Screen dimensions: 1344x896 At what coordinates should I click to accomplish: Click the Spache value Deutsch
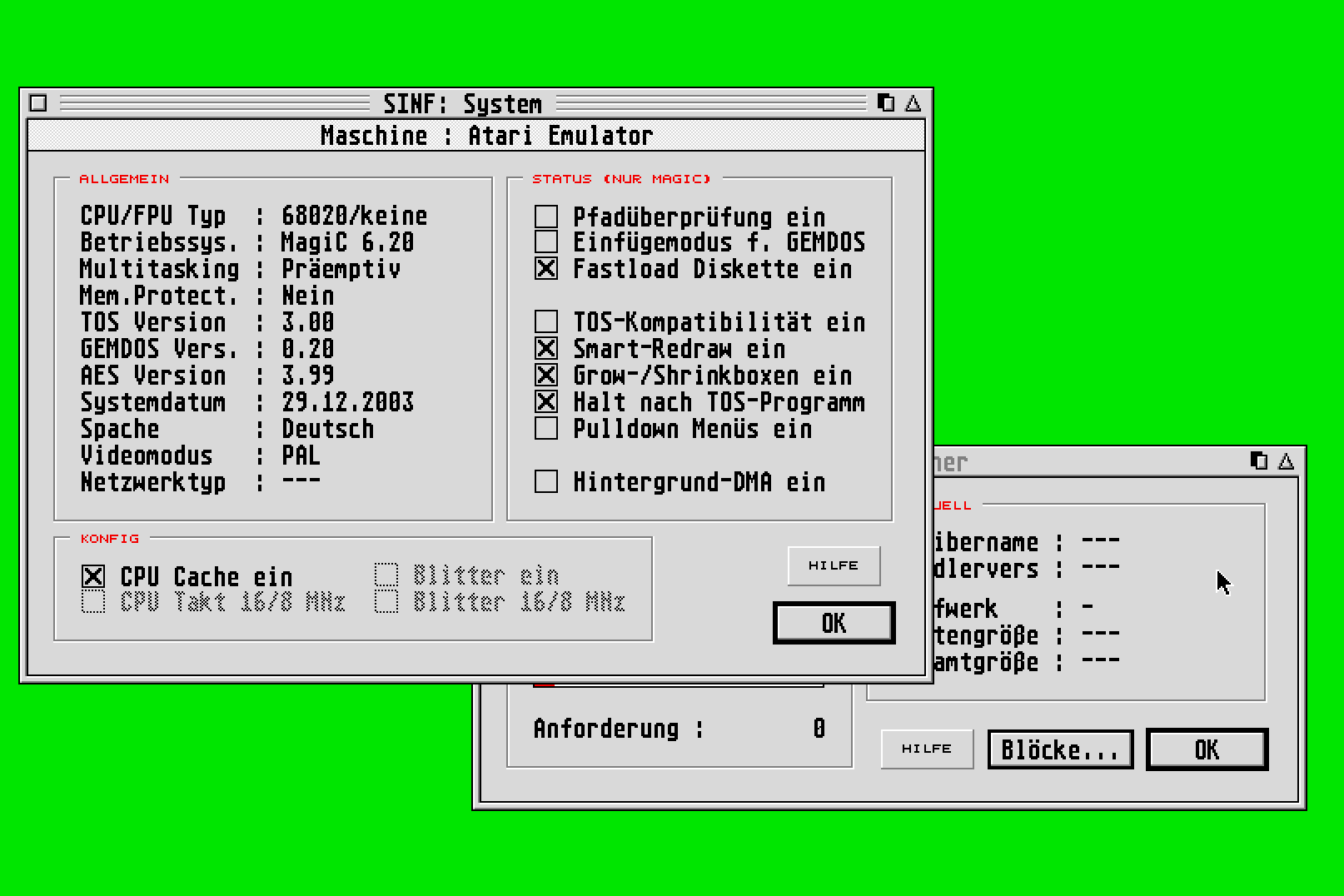click(327, 429)
